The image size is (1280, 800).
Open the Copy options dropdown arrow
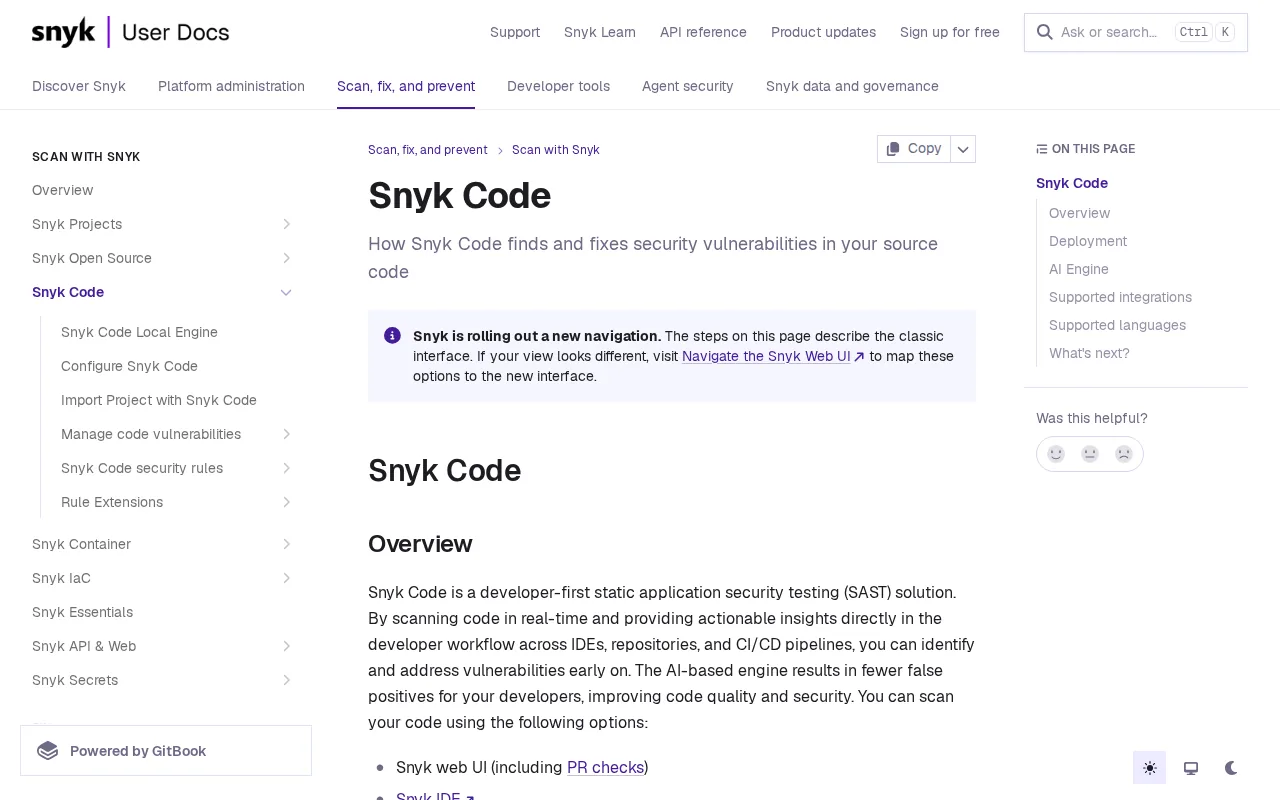(963, 149)
